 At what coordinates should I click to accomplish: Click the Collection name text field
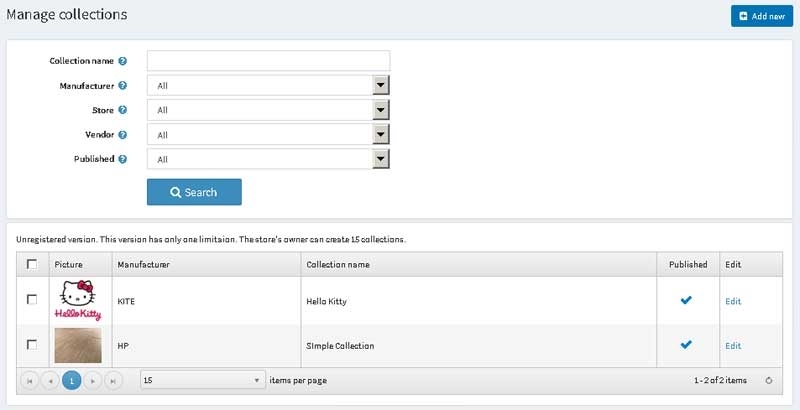(268, 61)
